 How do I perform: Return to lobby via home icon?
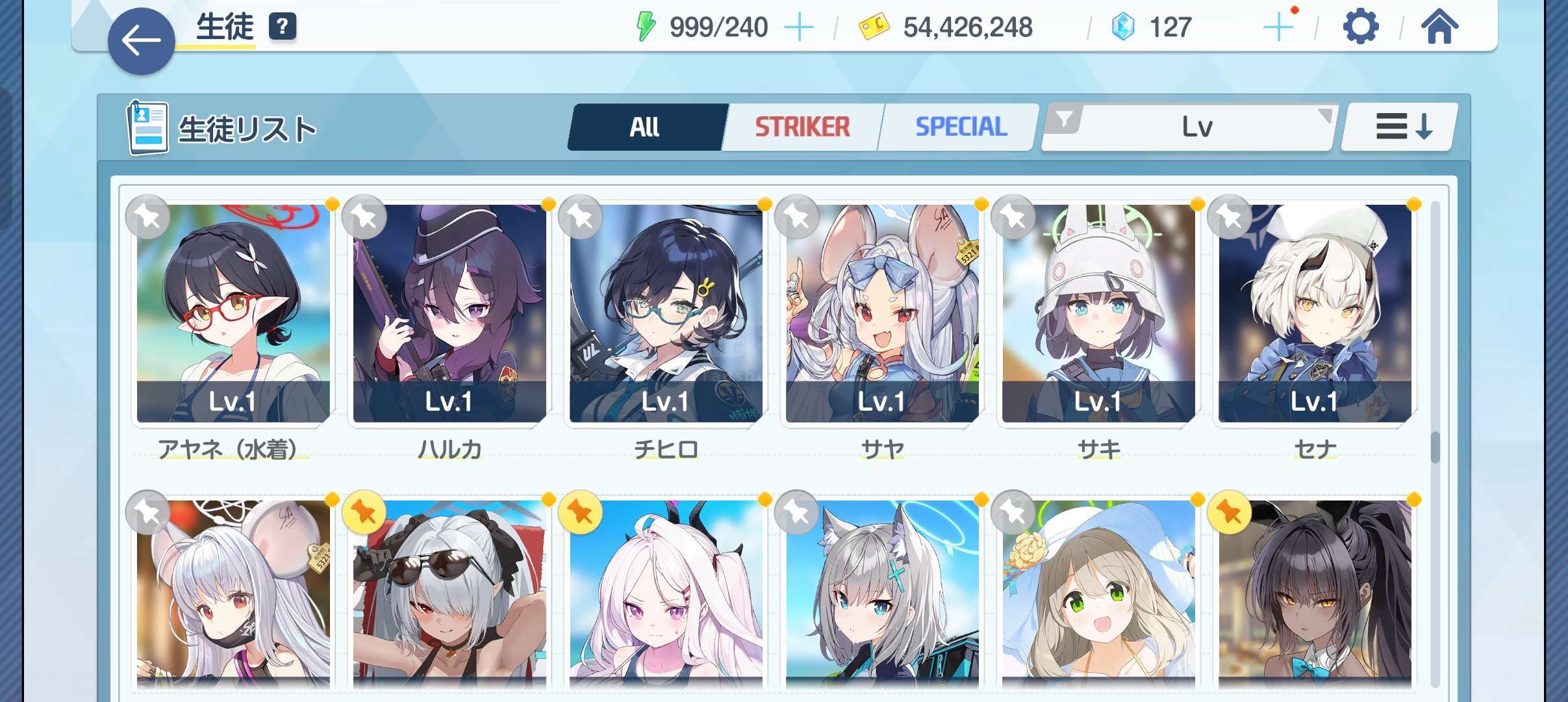click(1439, 27)
